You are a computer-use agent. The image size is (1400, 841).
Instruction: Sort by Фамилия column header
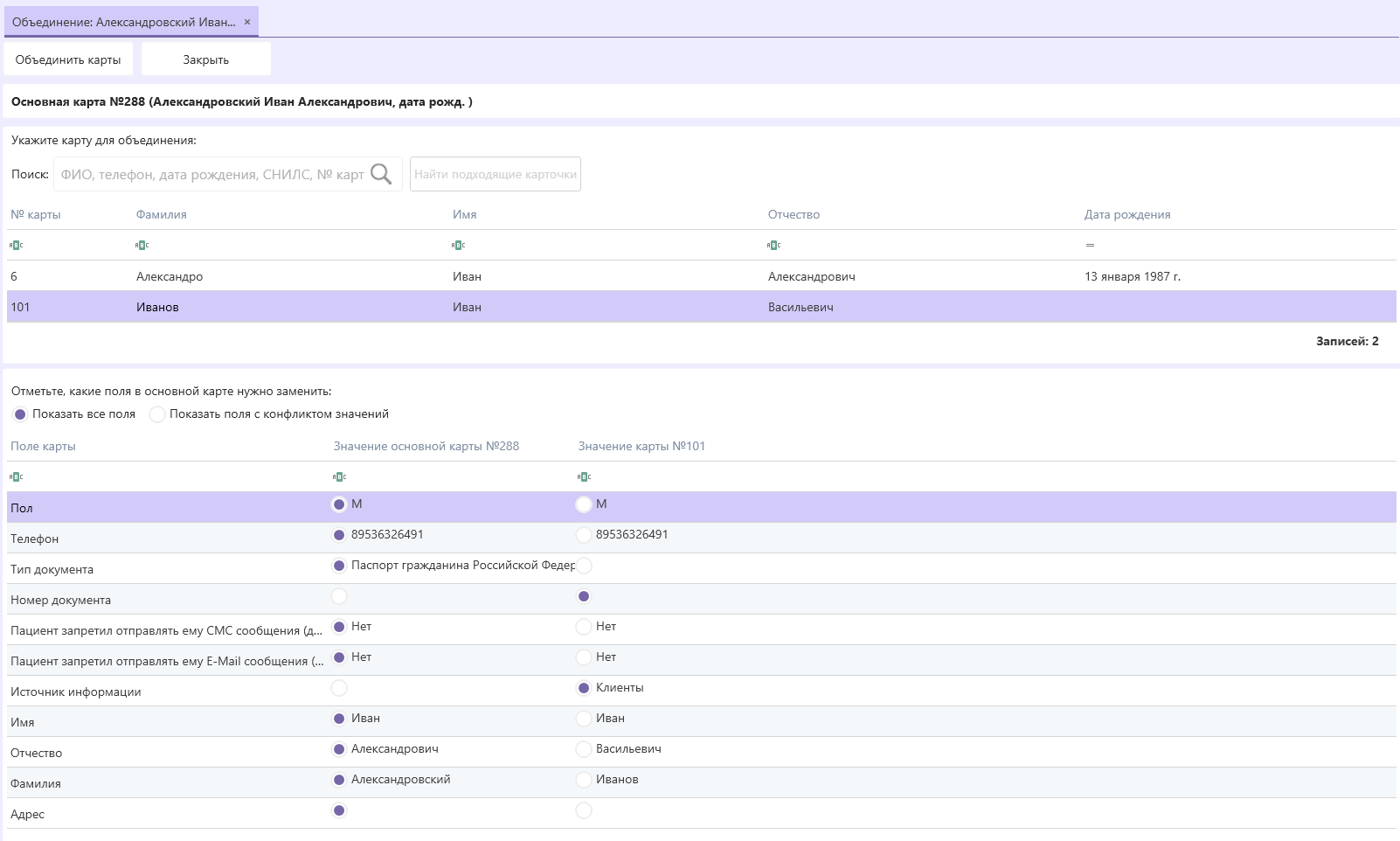point(162,214)
